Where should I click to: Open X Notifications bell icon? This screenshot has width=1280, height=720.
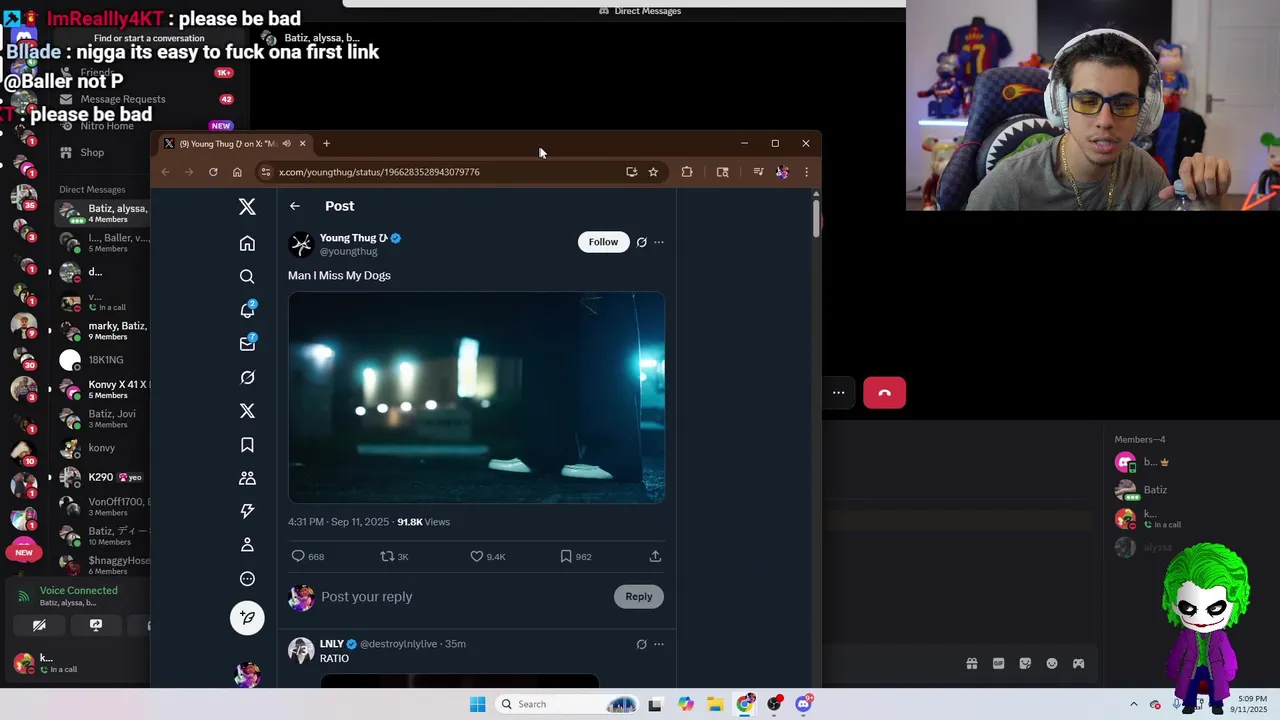247,310
